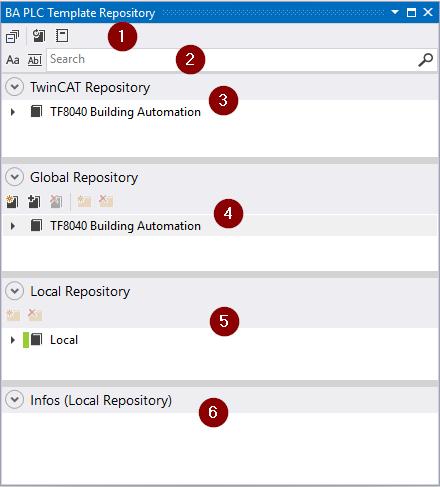Expand TF8040 Building Automation under Global Repository
The height and width of the screenshot is (487, 440).
pos(13,226)
